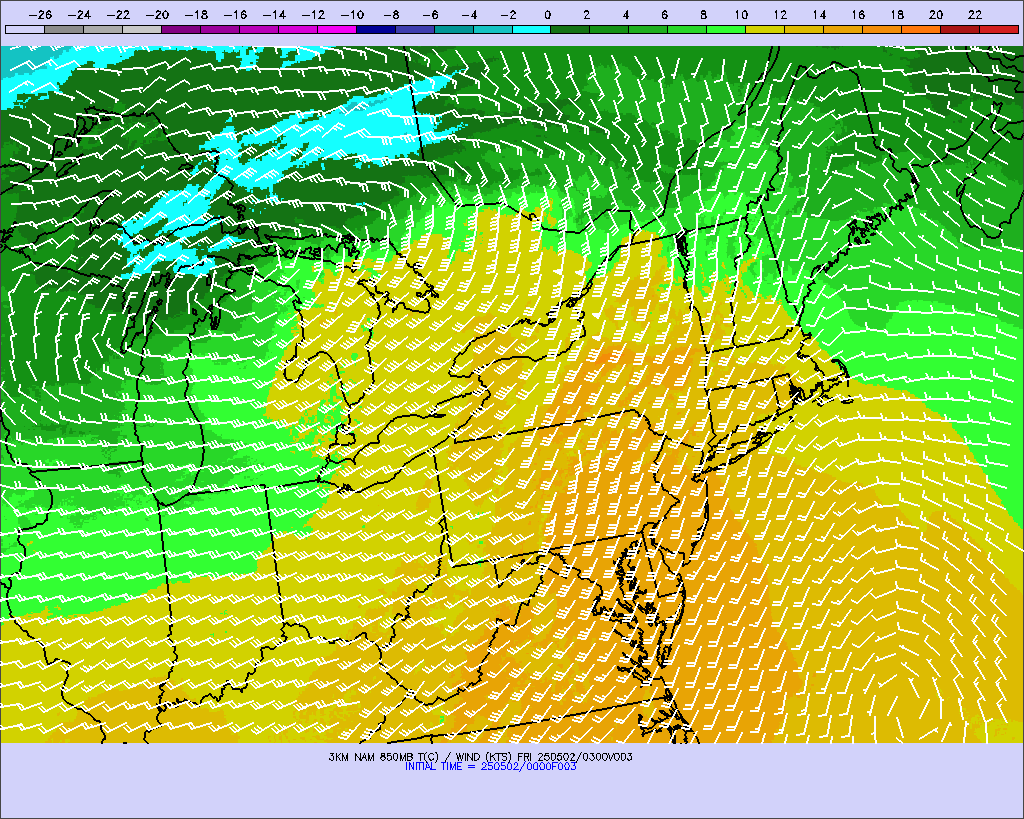Click the -8 scale label
1024x819 pixels.
(391, 14)
